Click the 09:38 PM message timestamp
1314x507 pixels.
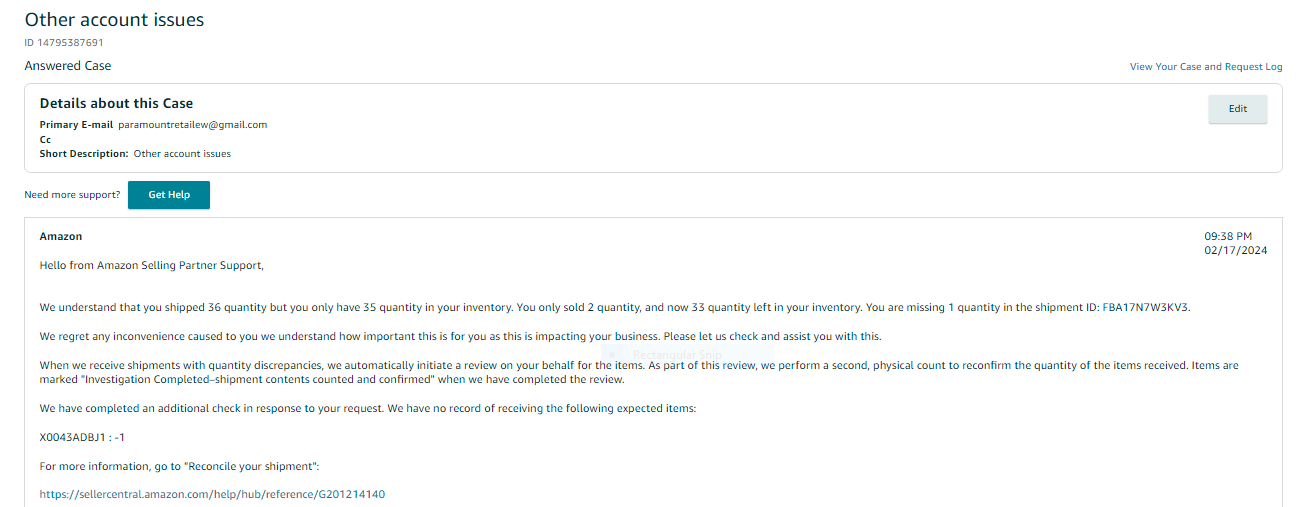[x=1228, y=237]
